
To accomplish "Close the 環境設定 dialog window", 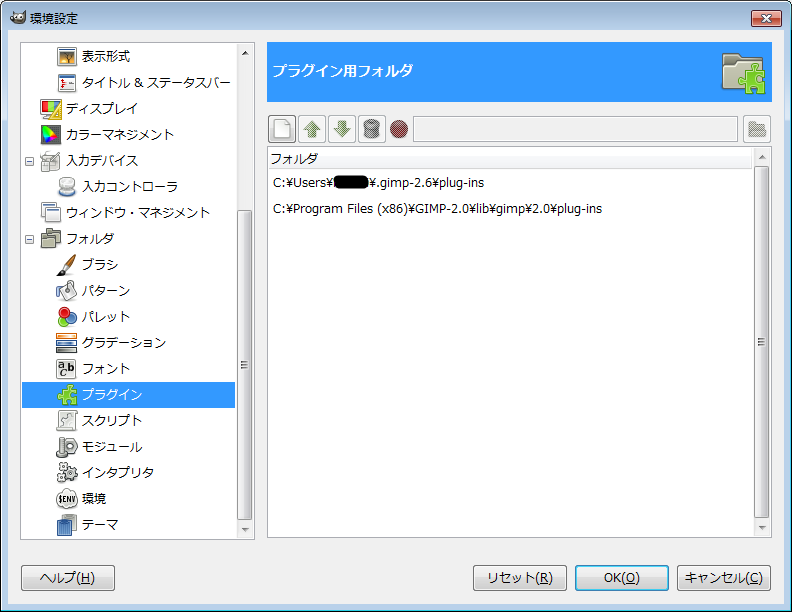I will 766,19.
